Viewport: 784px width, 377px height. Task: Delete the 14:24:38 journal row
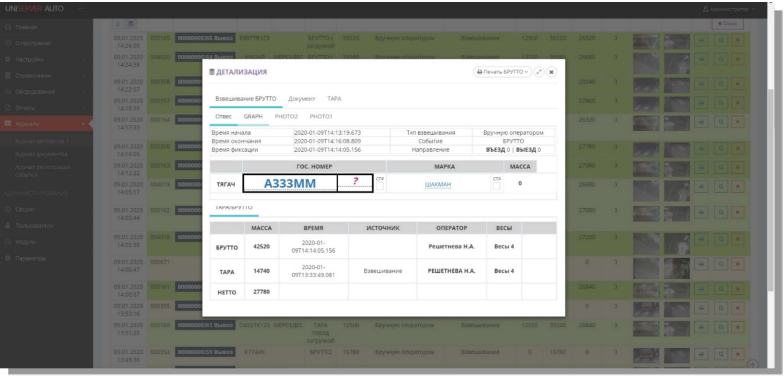pos(738,60)
